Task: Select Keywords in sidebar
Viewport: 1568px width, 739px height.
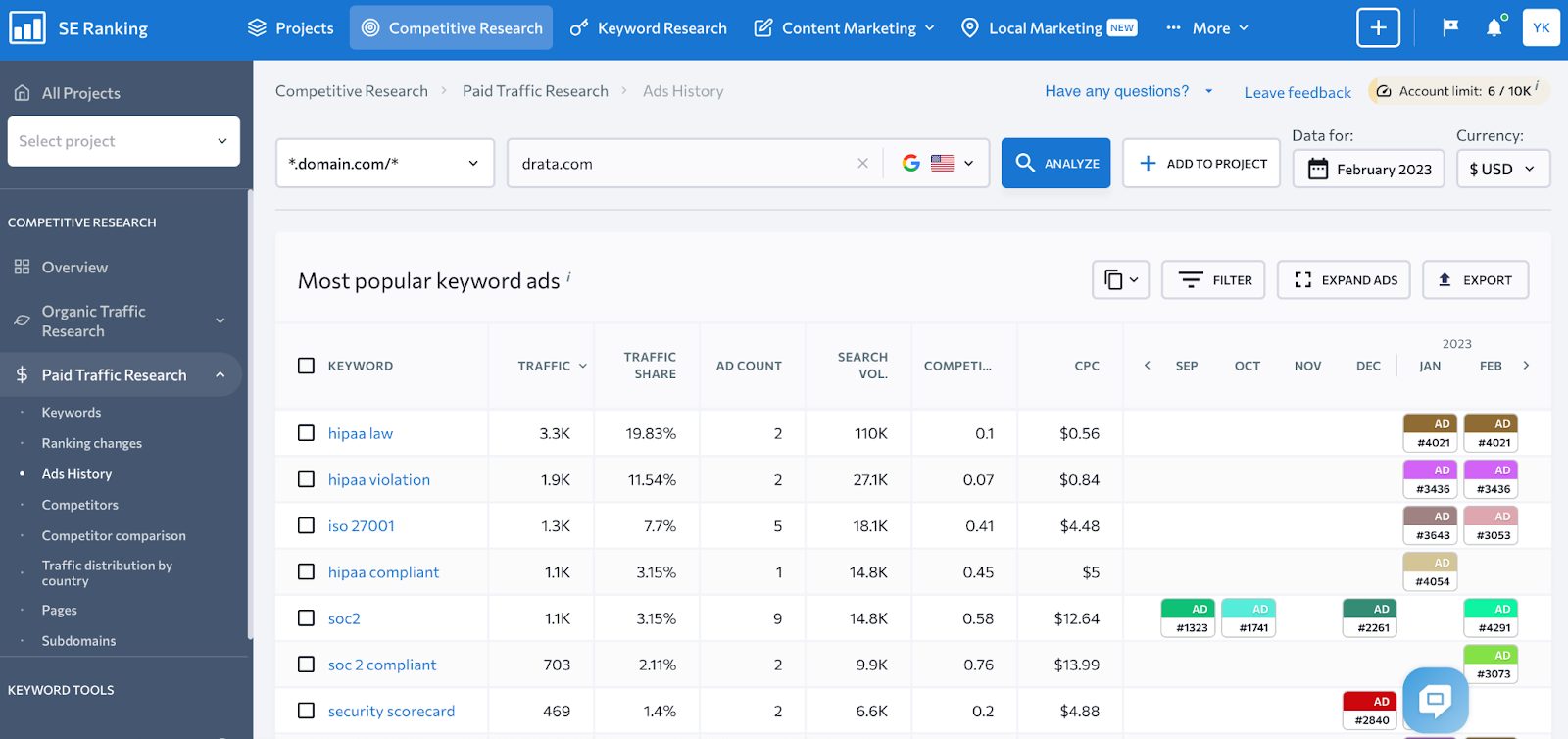Action: pyautogui.click(x=72, y=413)
